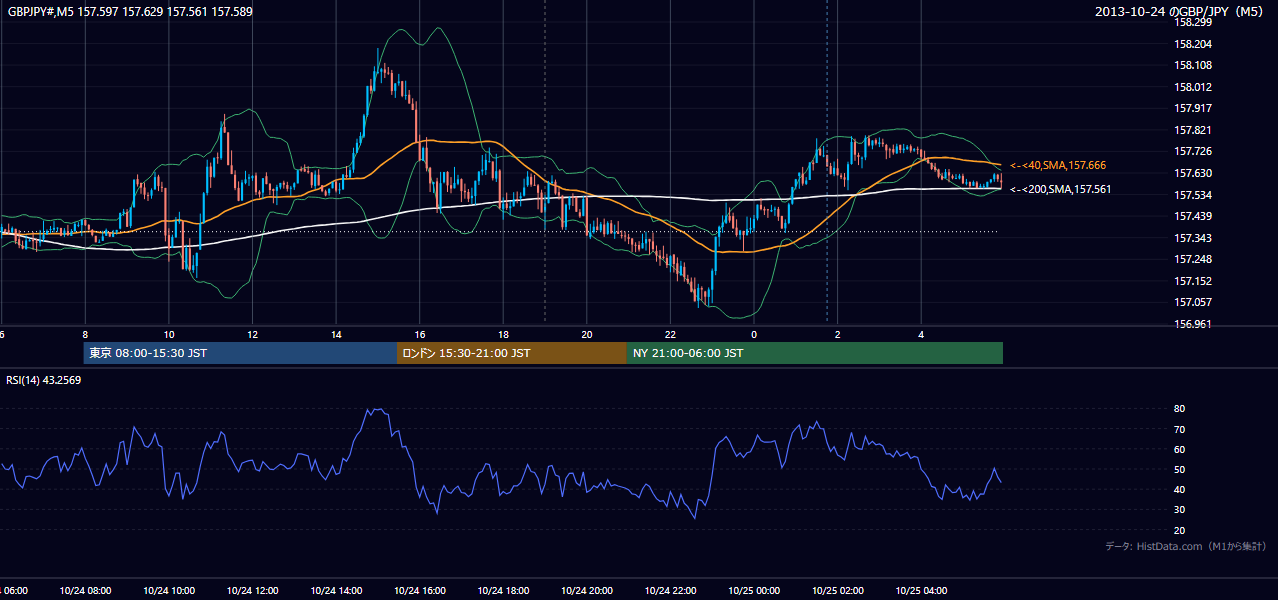Click RSI scale value 60
1278x600 pixels.
point(1179,449)
